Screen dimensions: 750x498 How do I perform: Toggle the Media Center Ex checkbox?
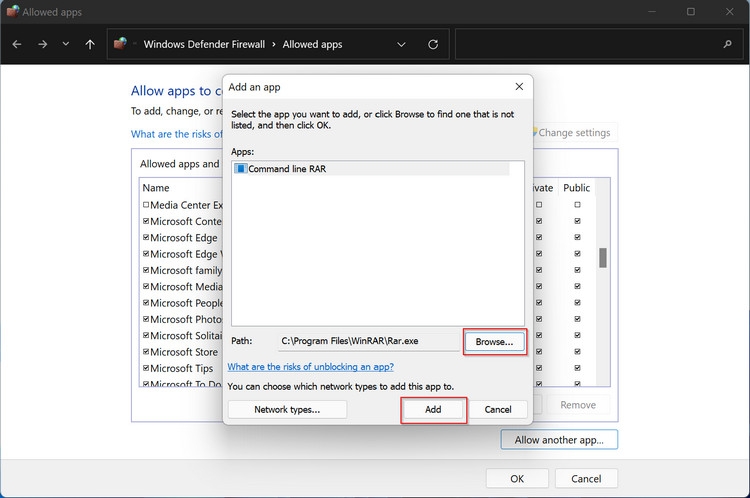[x=146, y=204]
